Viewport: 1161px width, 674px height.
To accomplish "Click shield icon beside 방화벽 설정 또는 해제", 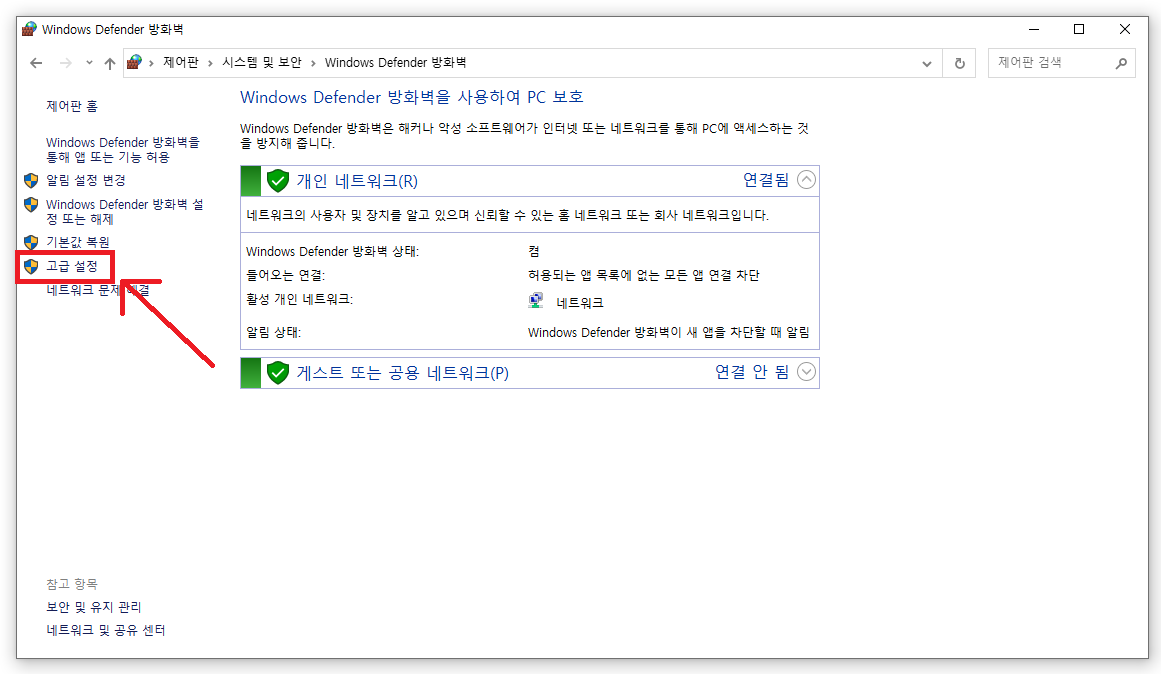I will [x=31, y=204].
